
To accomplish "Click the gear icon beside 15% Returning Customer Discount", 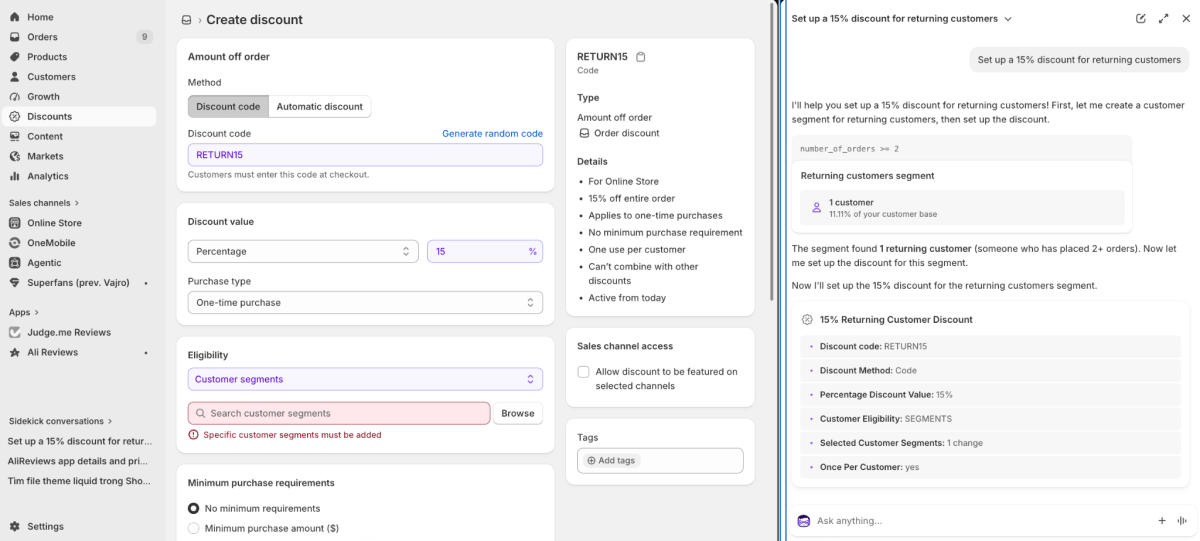I will coord(807,320).
